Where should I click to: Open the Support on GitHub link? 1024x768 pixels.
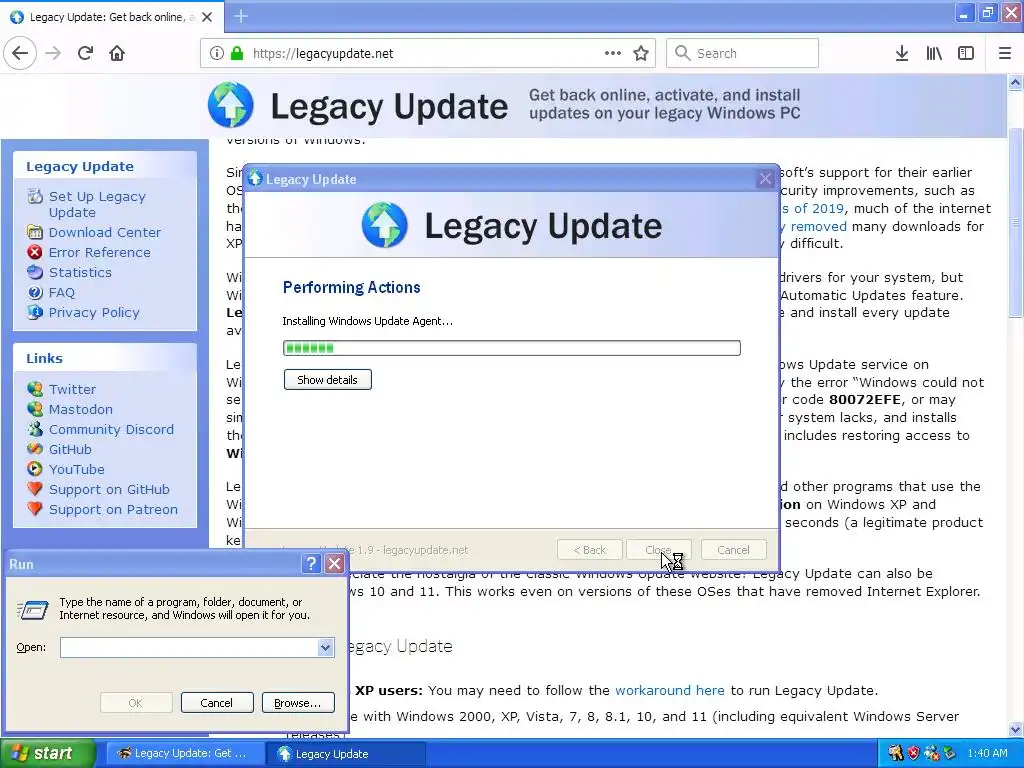(x=109, y=489)
